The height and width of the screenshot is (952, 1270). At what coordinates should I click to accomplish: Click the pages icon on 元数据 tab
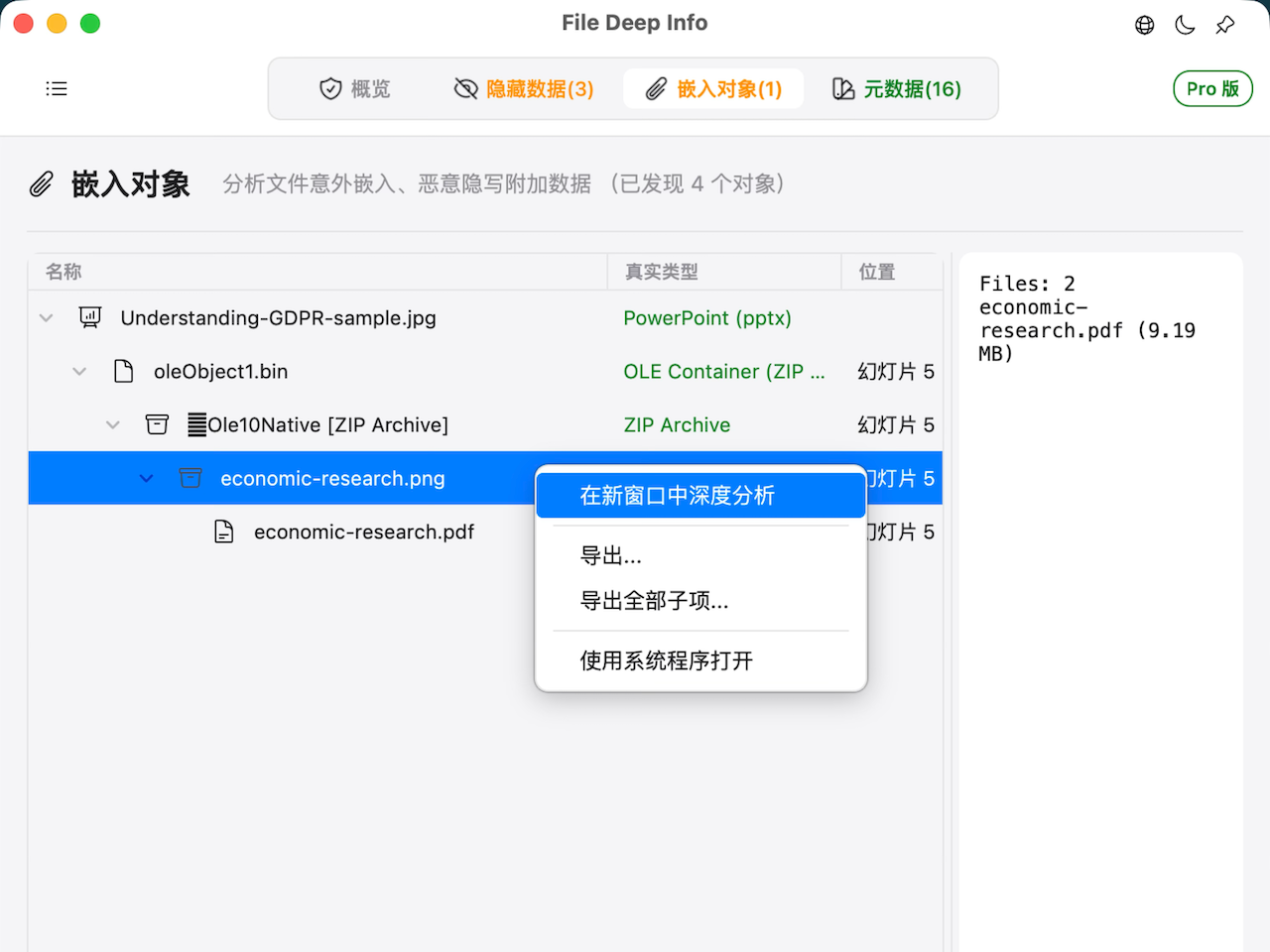point(843,88)
